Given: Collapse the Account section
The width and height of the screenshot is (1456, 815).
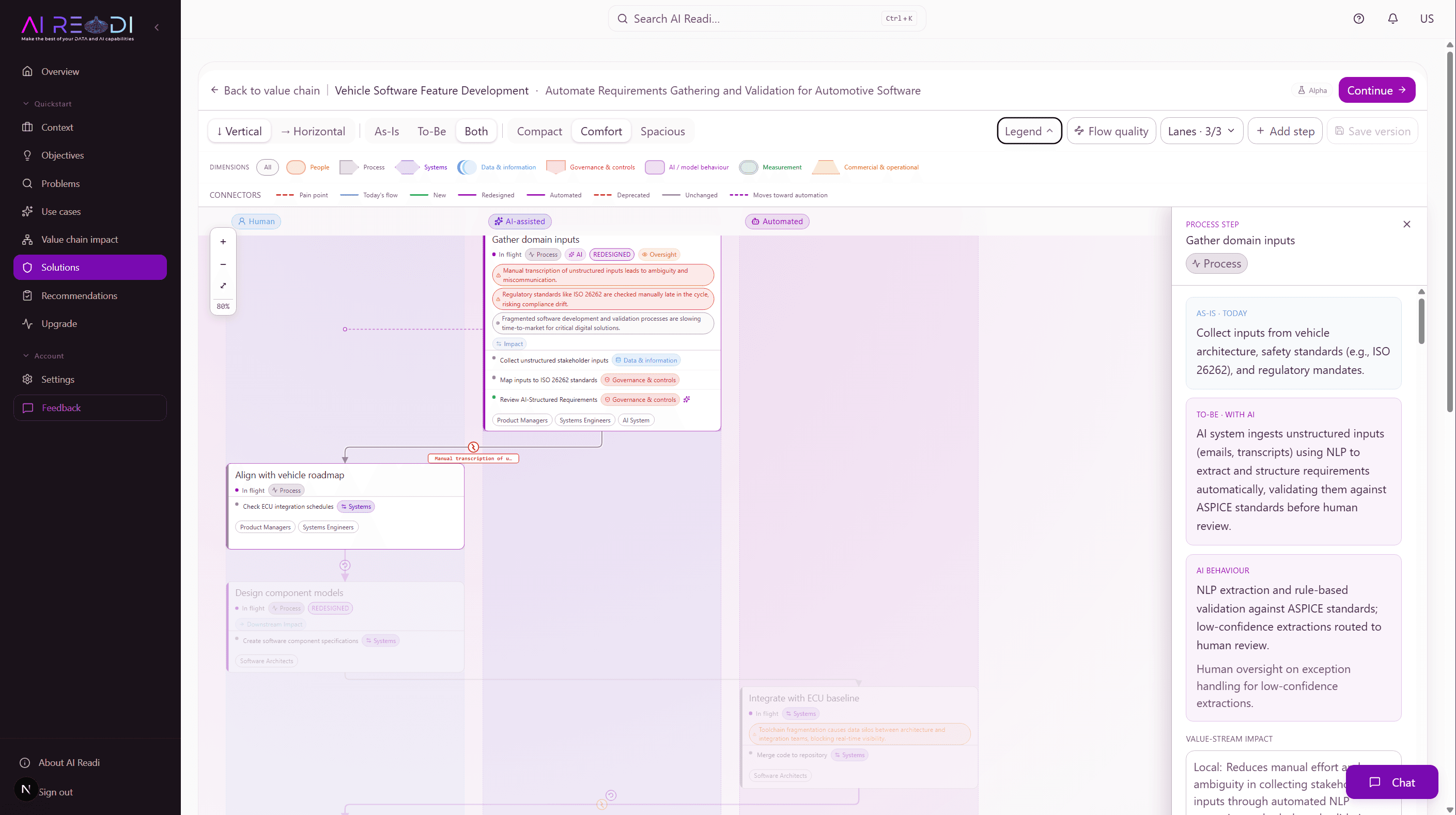Looking at the screenshot, I should 43,355.
